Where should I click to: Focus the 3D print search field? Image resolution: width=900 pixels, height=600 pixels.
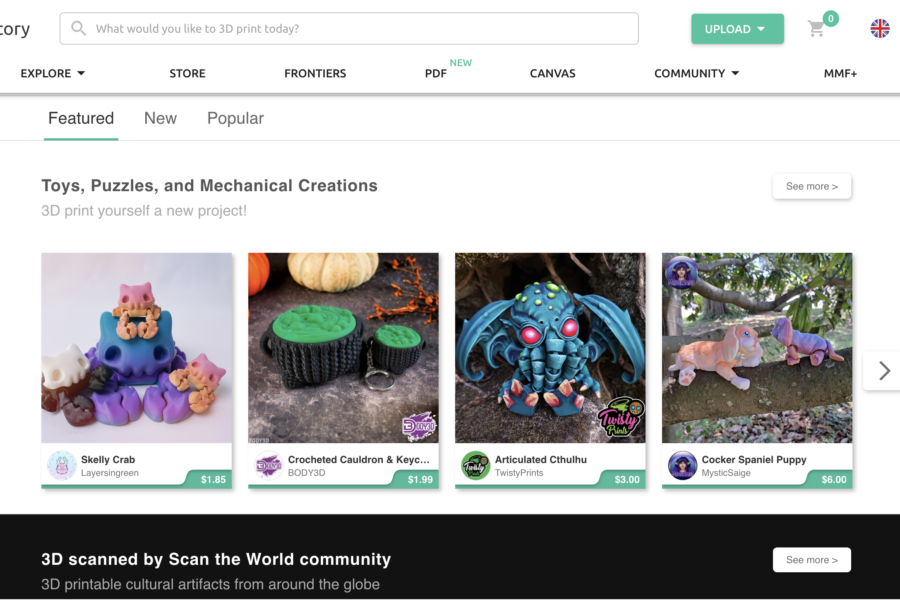click(x=360, y=29)
